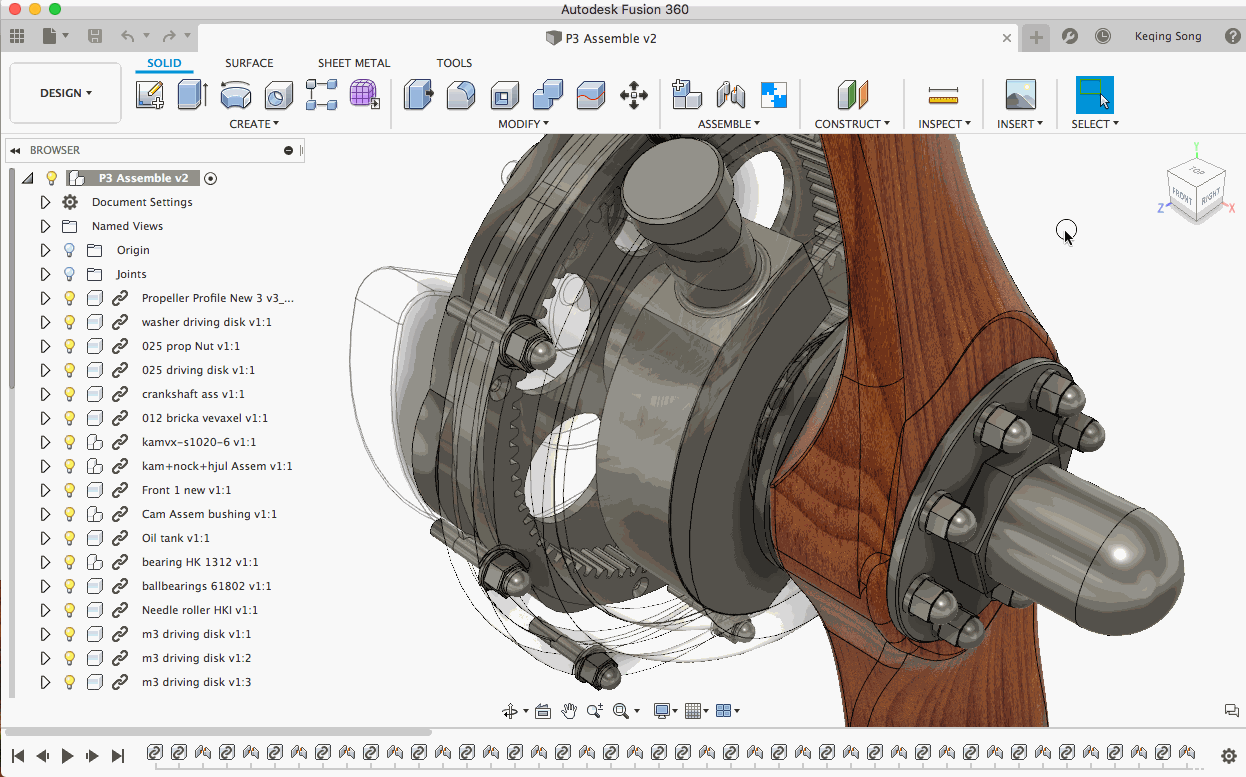Click the Measure tool under Inspect

coord(943,95)
